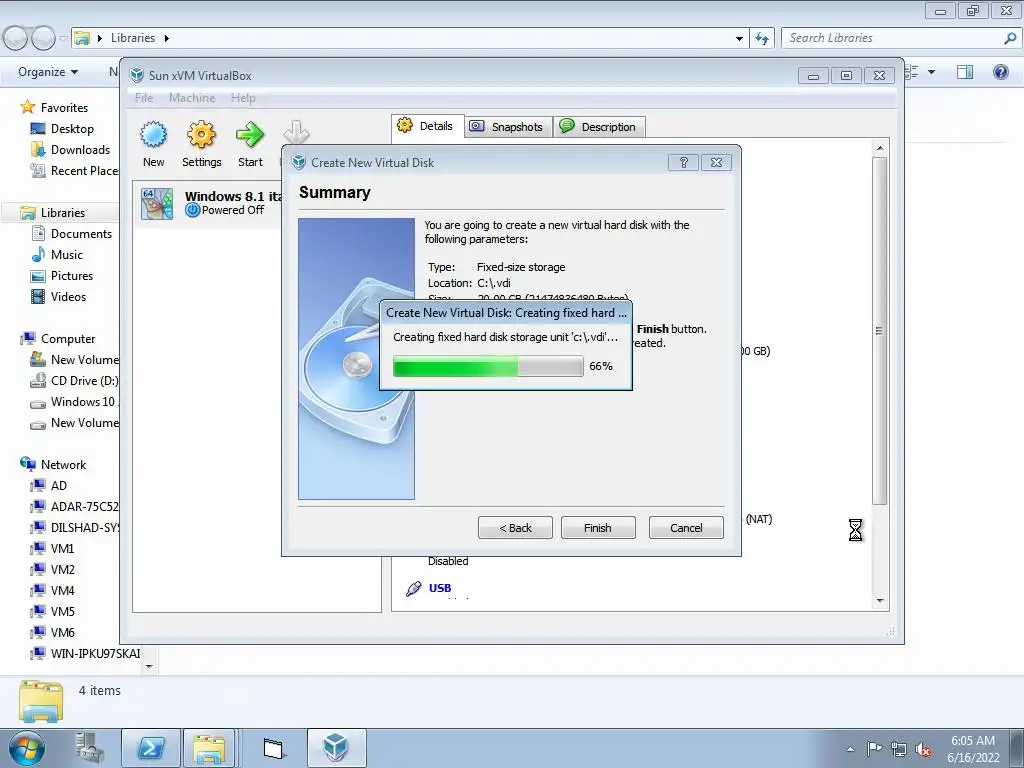Open the USB details link

[x=440, y=588]
